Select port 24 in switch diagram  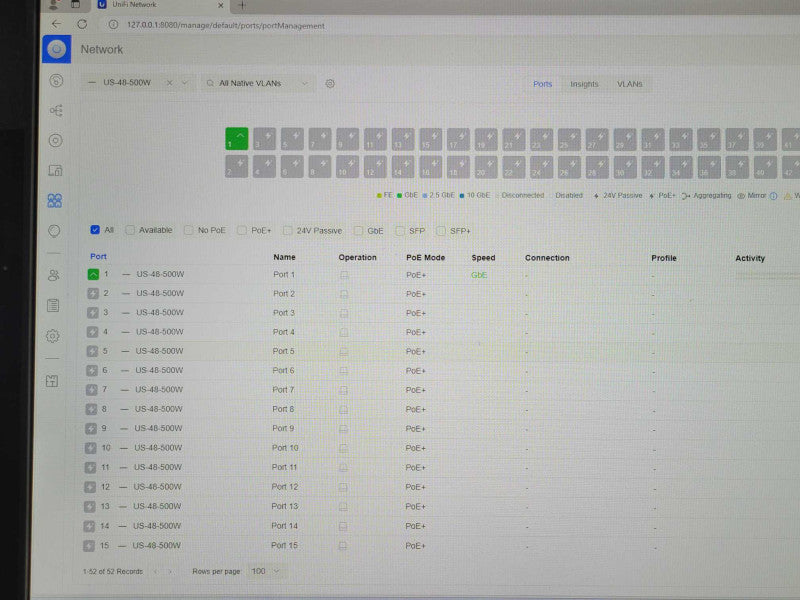click(541, 167)
